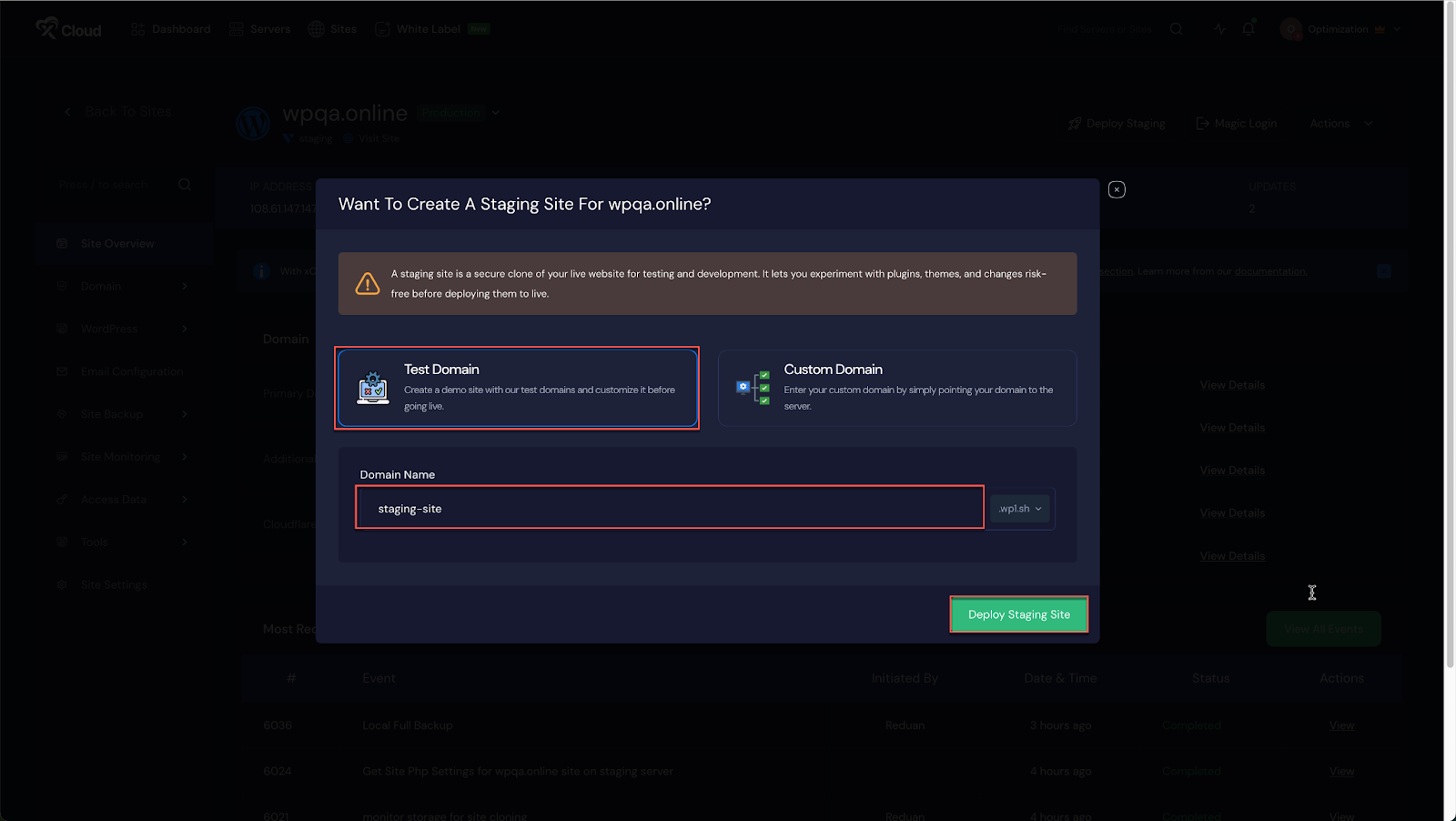Click the Domain Name input field
Viewport: 1456px width, 821px height.
[670, 508]
